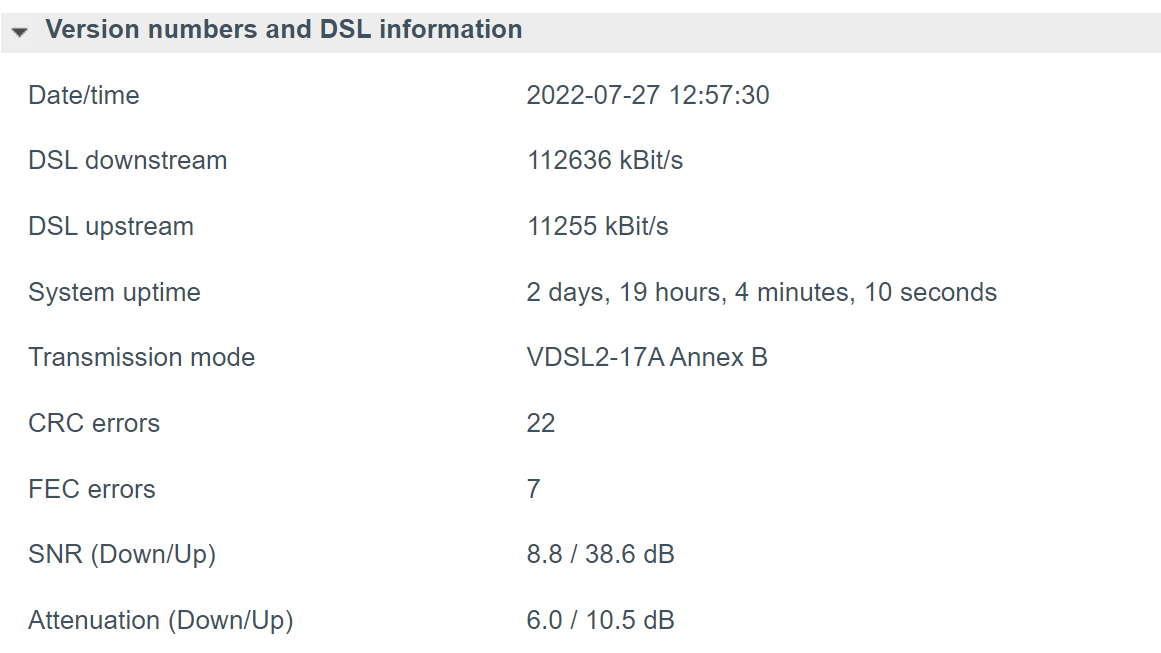1161x653 pixels.
Task: Select the FEC errors label
Action: (x=92, y=490)
